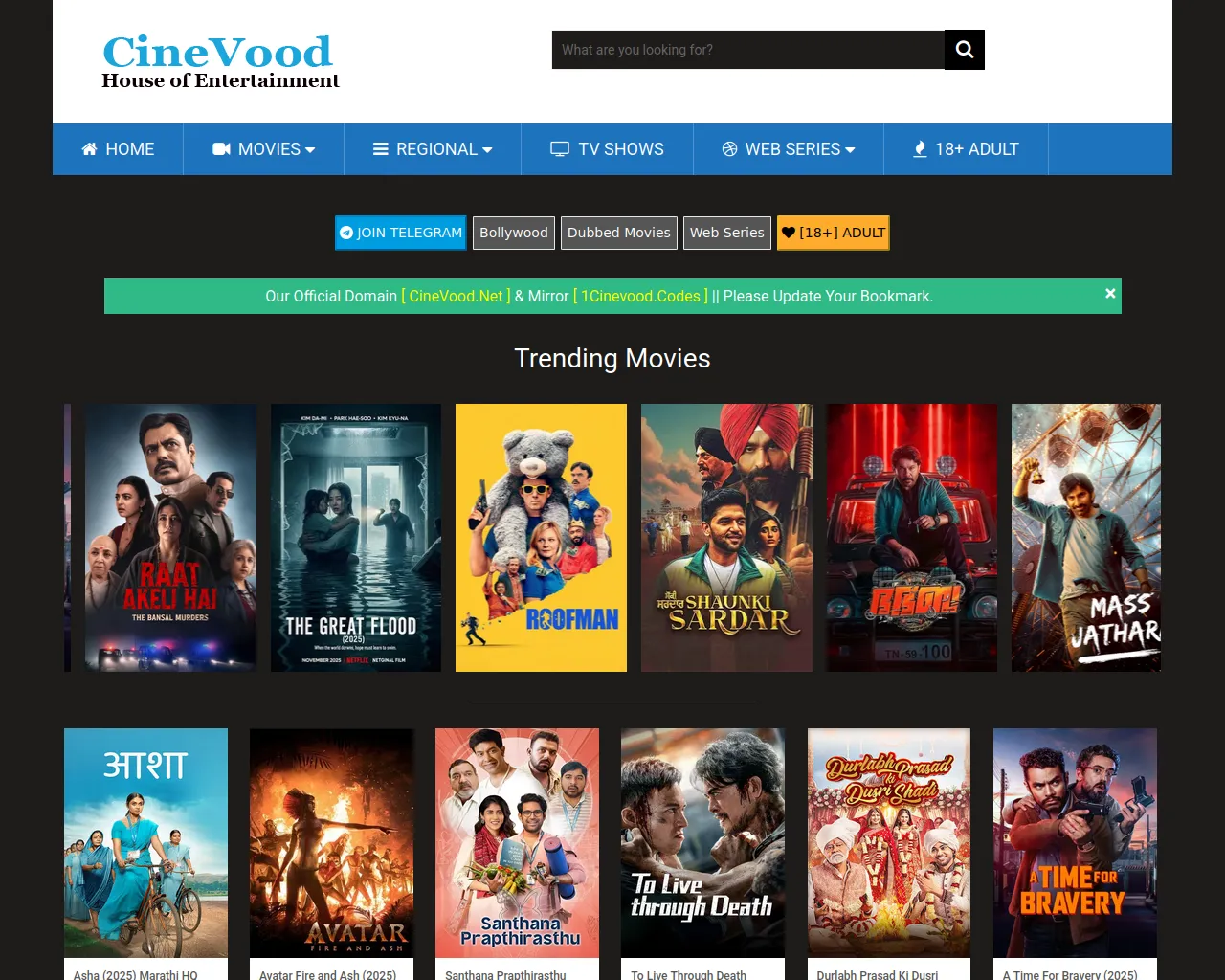The image size is (1225, 980).
Task: Open The Great Flood trending poster
Action: (x=356, y=538)
